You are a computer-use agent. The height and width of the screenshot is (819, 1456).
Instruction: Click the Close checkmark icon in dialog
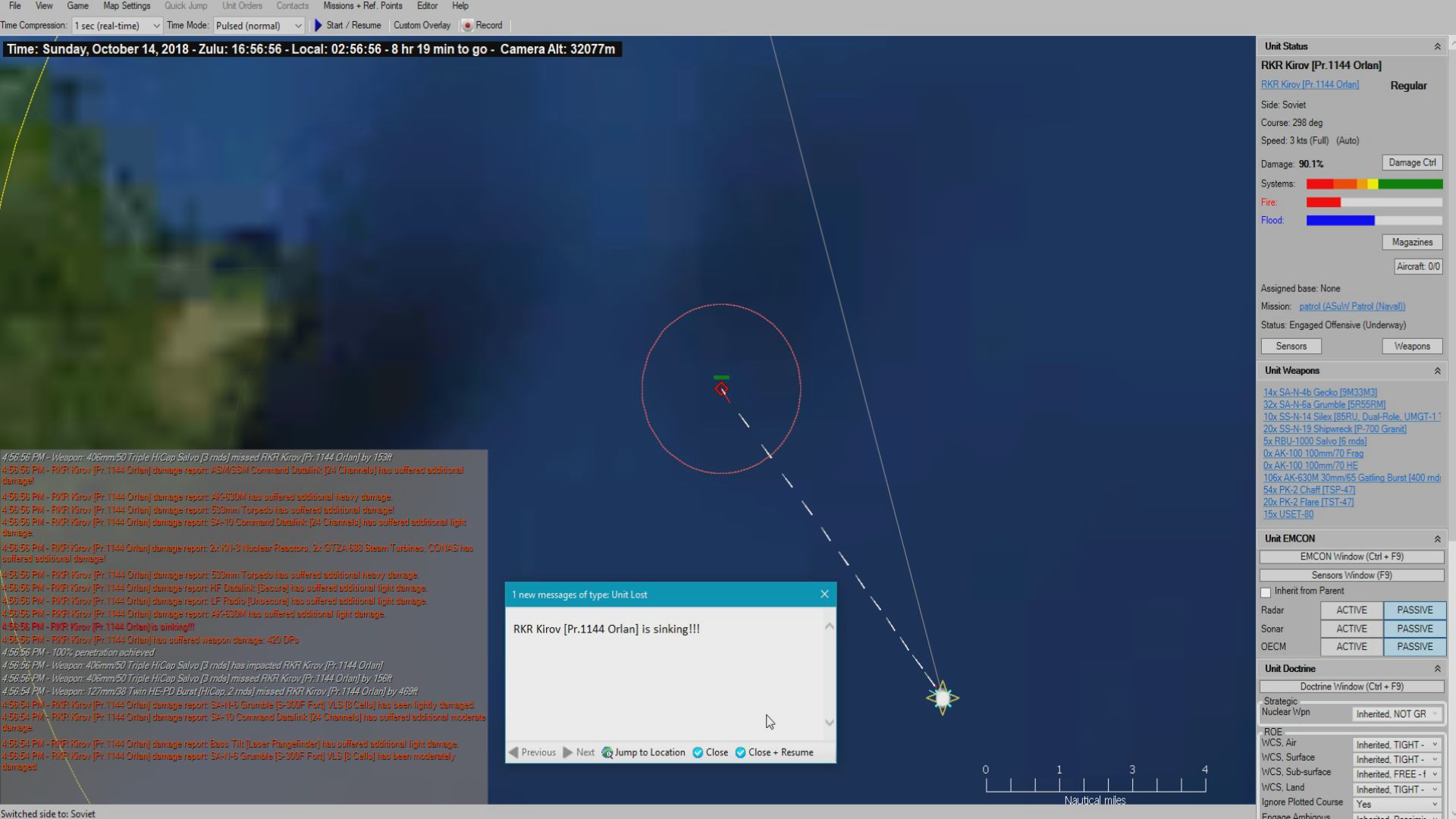click(698, 752)
